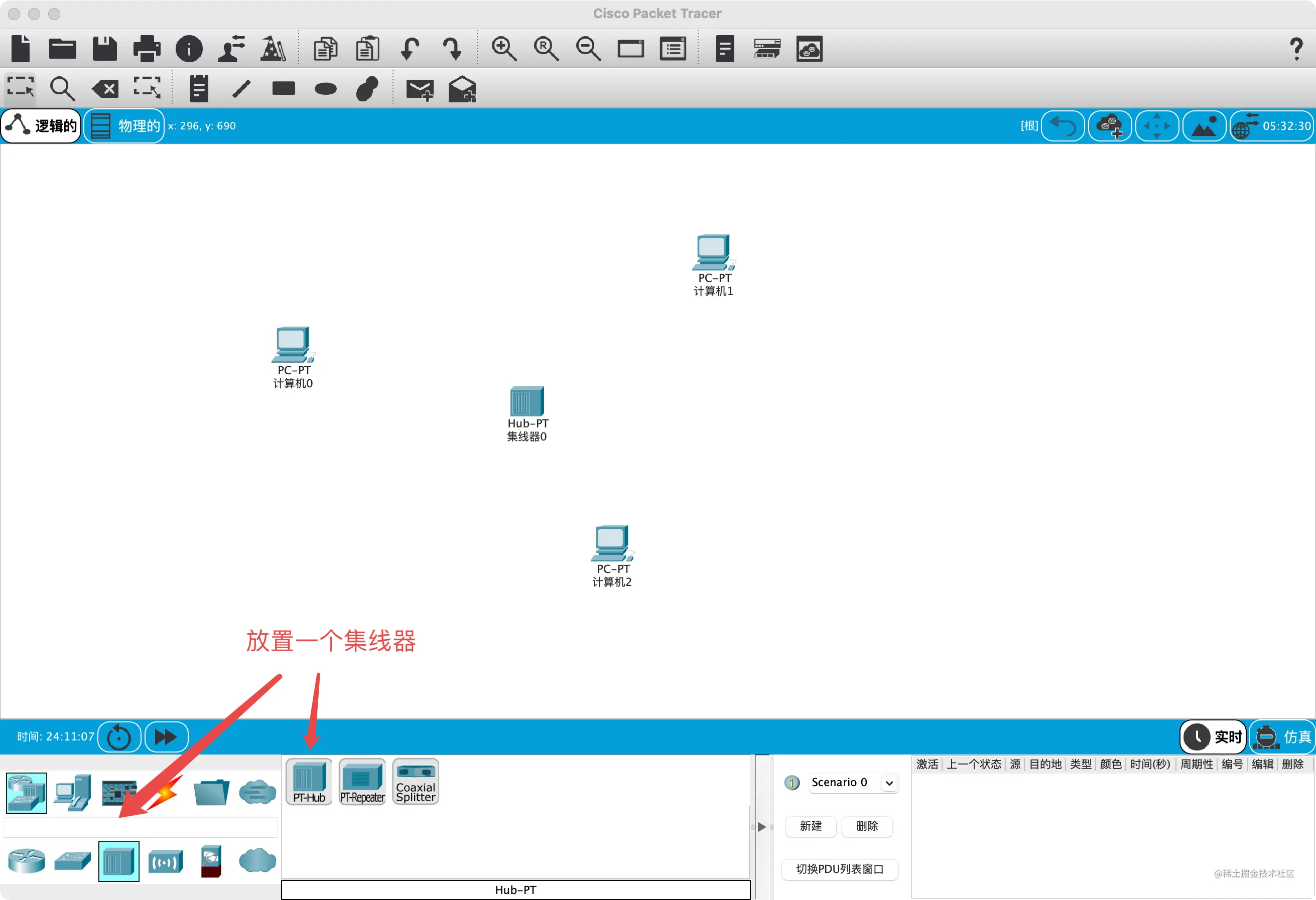Select the Components category

click(x=119, y=793)
